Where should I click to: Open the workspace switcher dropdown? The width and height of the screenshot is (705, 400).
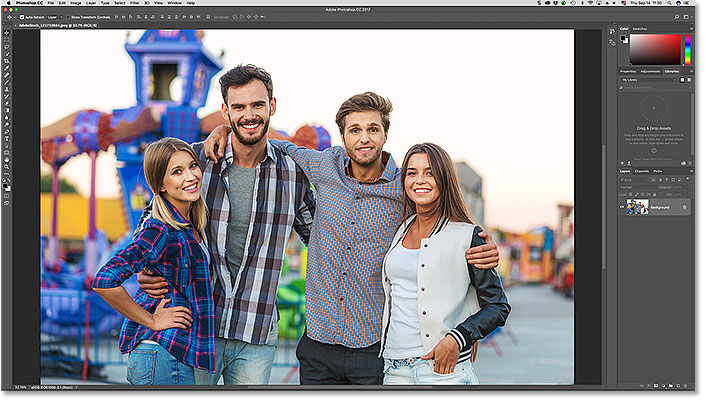point(687,17)
